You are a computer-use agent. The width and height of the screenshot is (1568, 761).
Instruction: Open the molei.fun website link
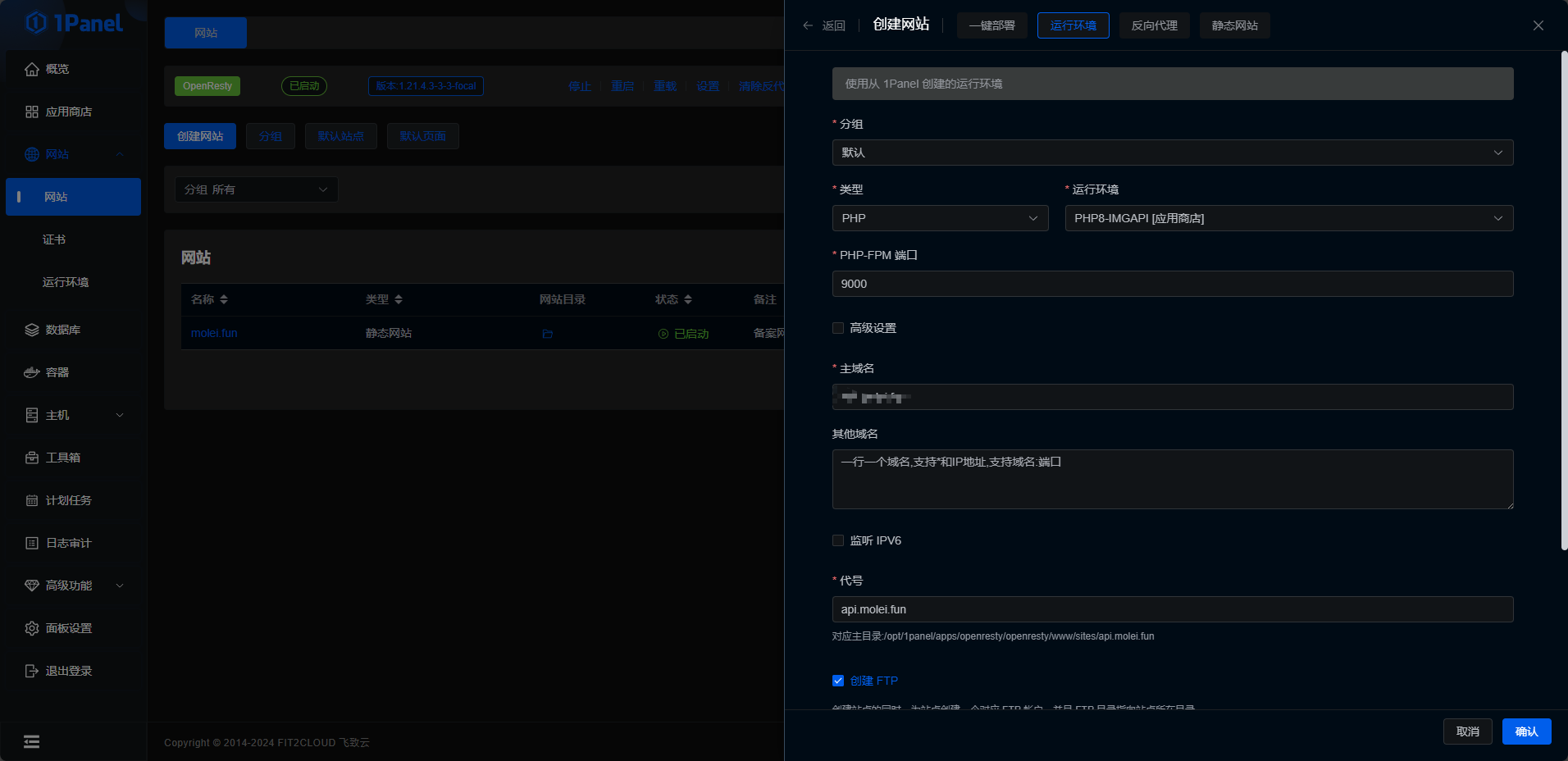click(214, 333)
